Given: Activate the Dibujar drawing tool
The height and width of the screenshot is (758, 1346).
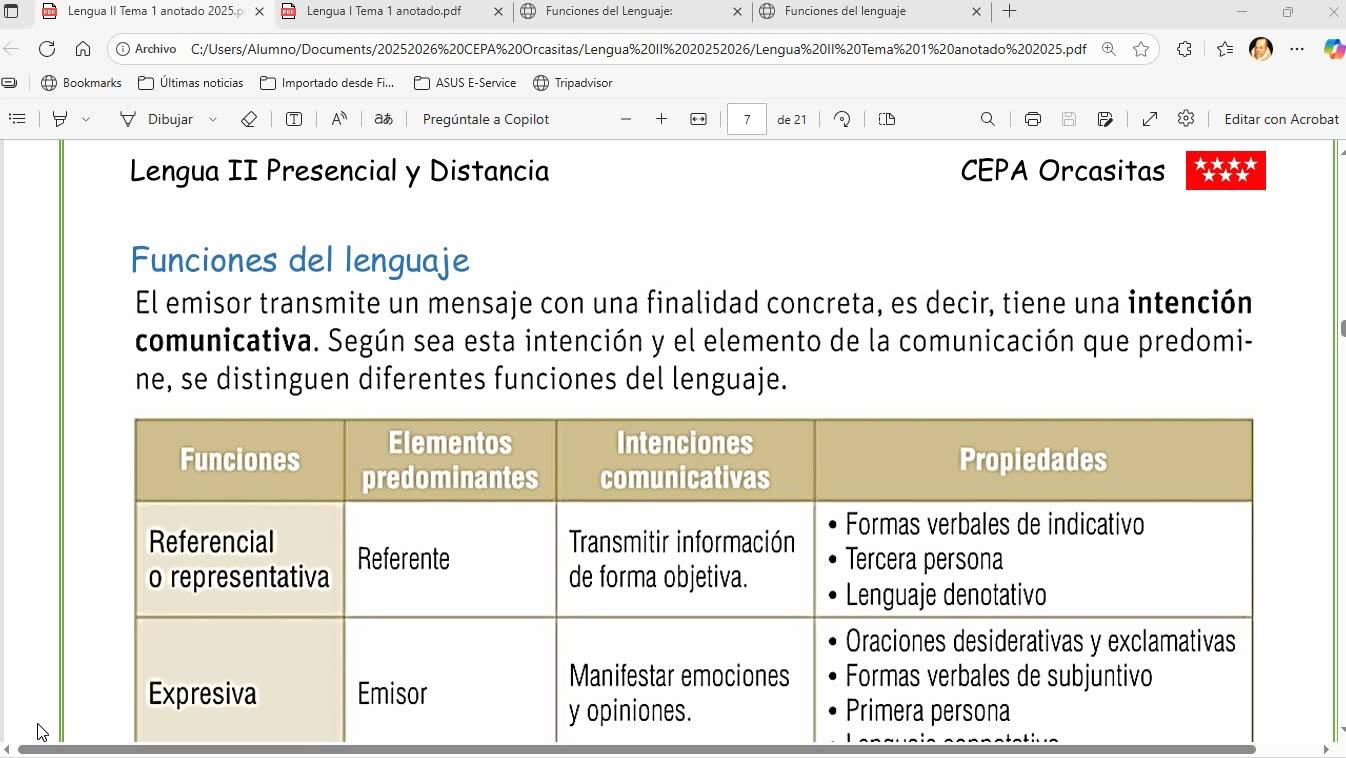Looking at the screenshot, I should (x=156, y=119).
